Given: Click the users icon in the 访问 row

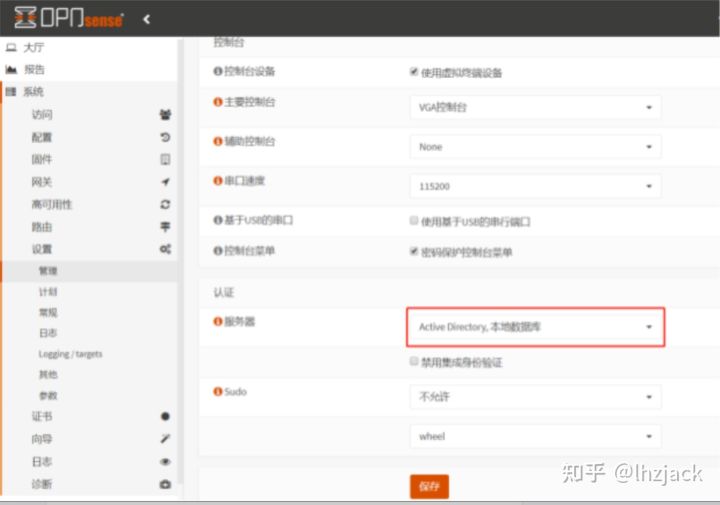Looking at the screenshot, I should click(x=165, y=114).
